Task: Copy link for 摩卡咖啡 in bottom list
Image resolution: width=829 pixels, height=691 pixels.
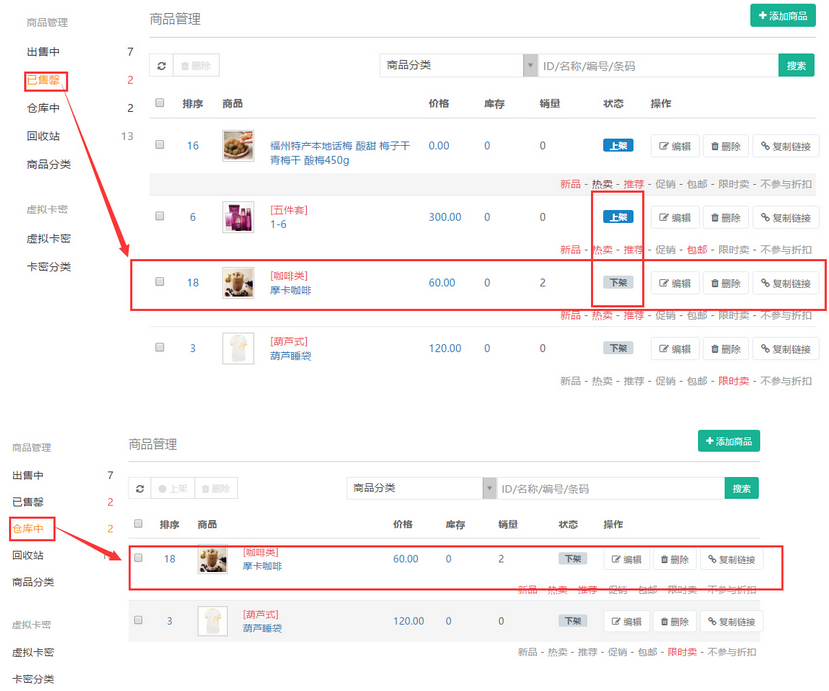Action: click(x=730, y=560)
